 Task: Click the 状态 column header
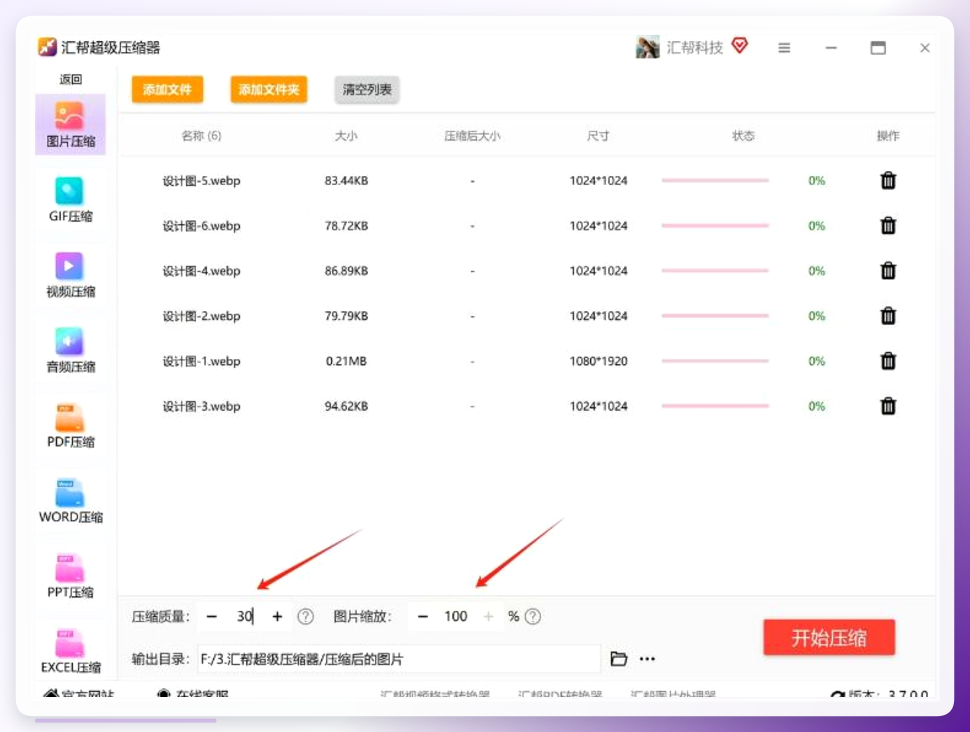743,136
